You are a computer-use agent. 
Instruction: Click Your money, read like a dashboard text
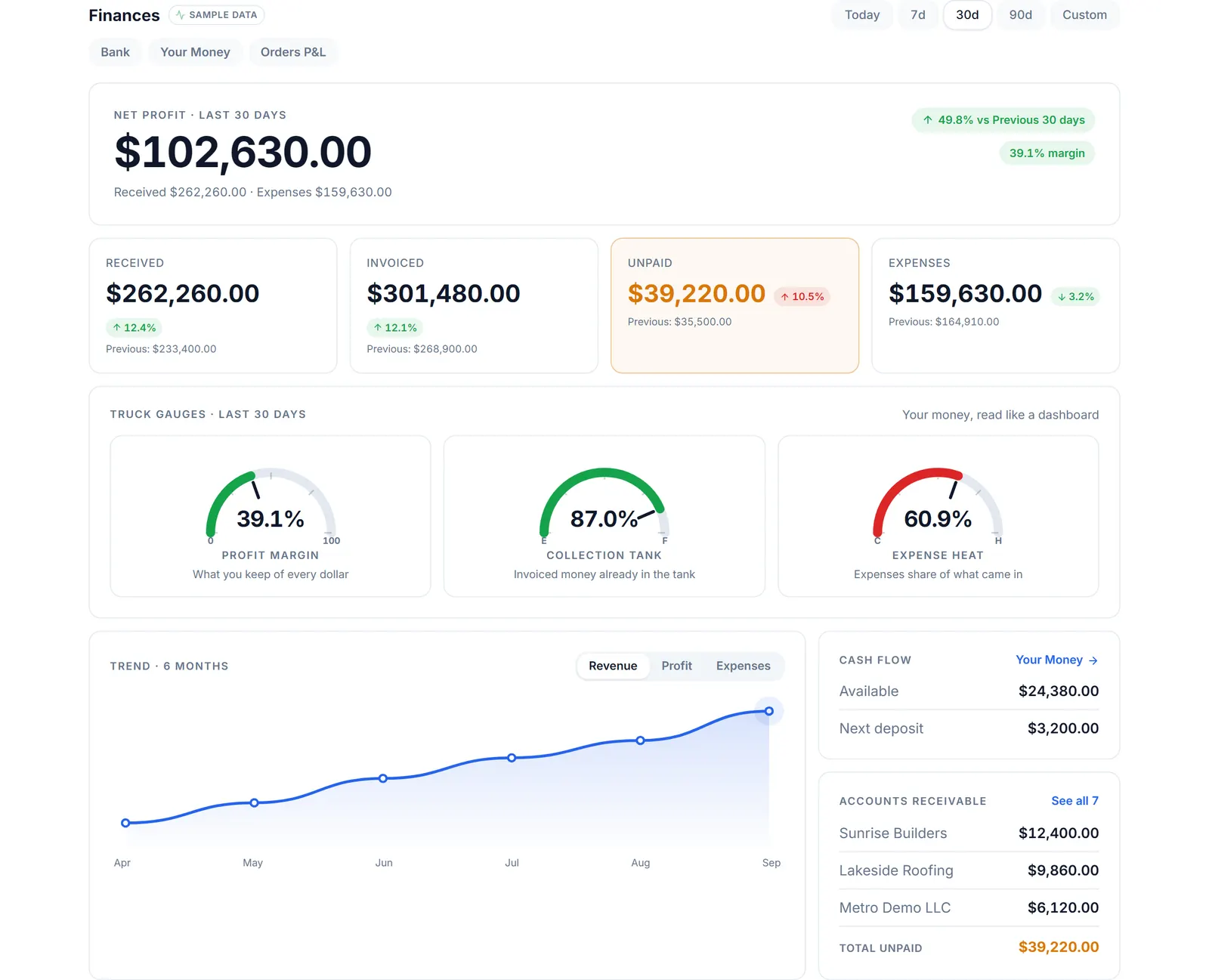tap(1000, 415)
